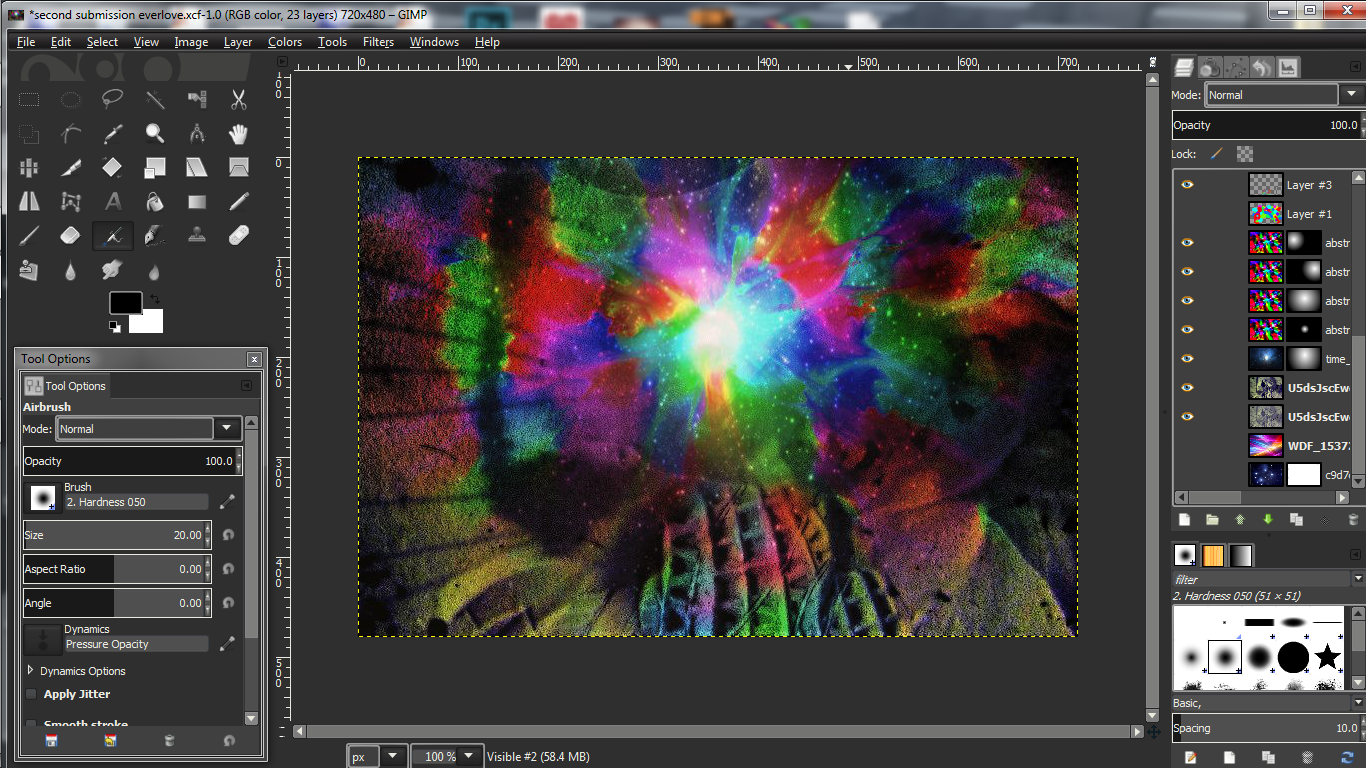Open the Filters menu
The width and height of the screenshot is (1366, 768).
[x=378, y=42]
